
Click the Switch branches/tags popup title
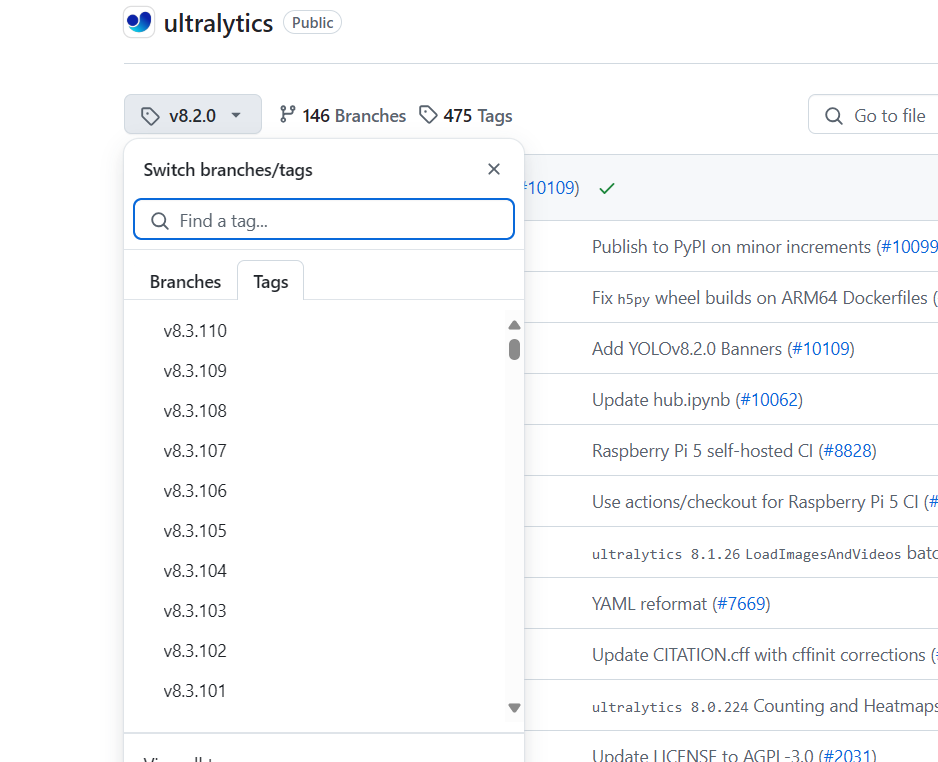pyautogui.click(x=228, y=169)
